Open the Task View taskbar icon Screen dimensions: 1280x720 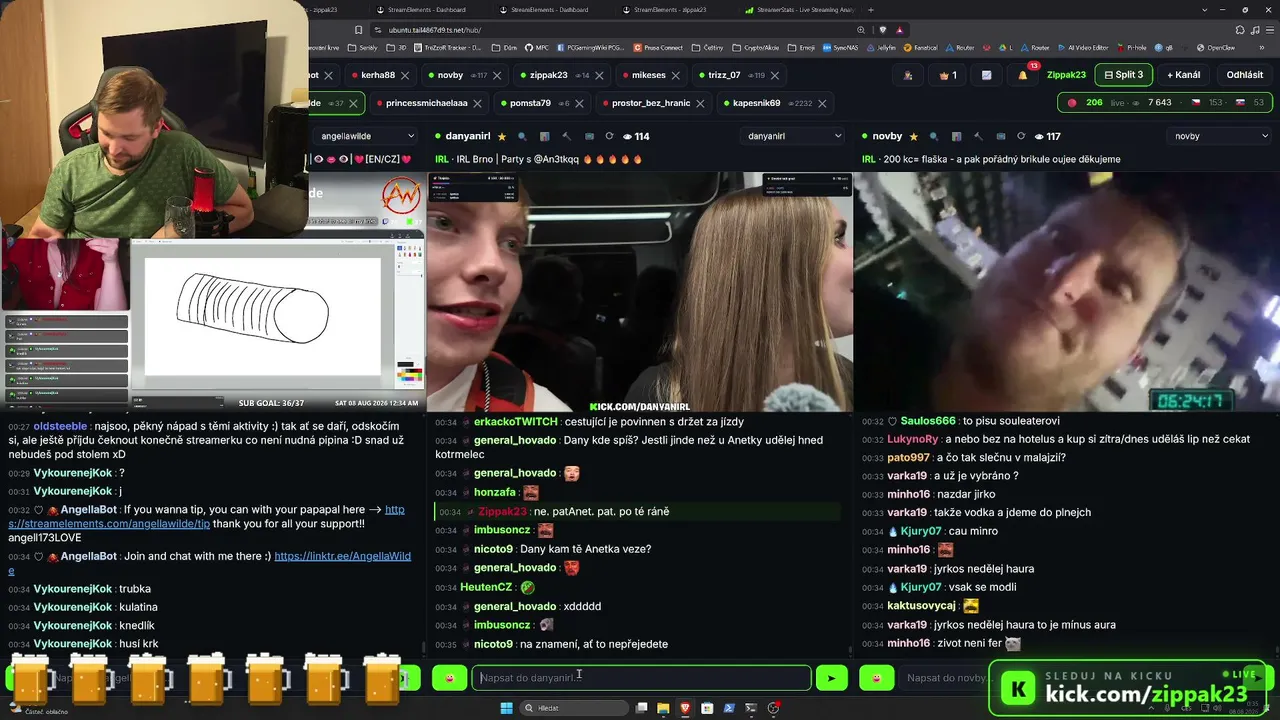coord(641,708)
